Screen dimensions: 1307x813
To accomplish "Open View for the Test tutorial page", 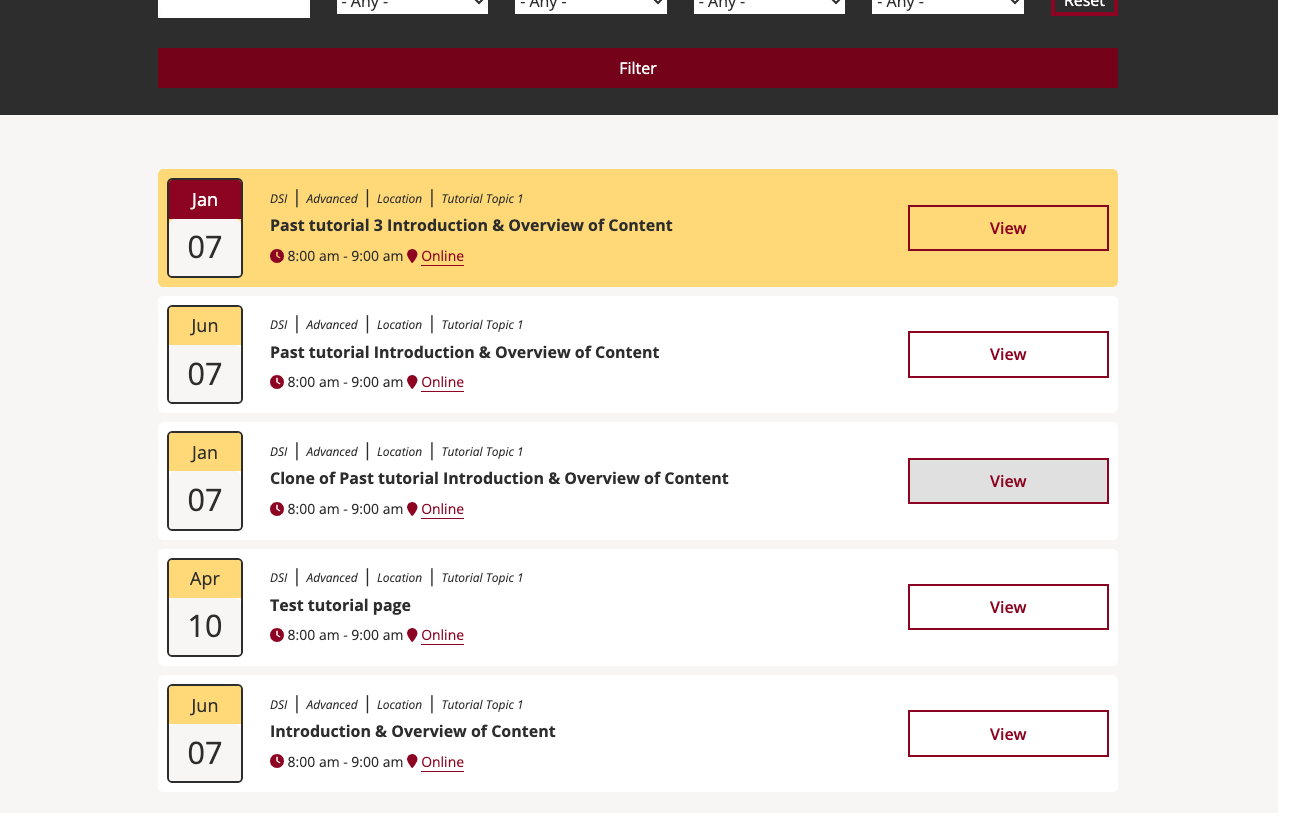I will (x=1008, y=607).
